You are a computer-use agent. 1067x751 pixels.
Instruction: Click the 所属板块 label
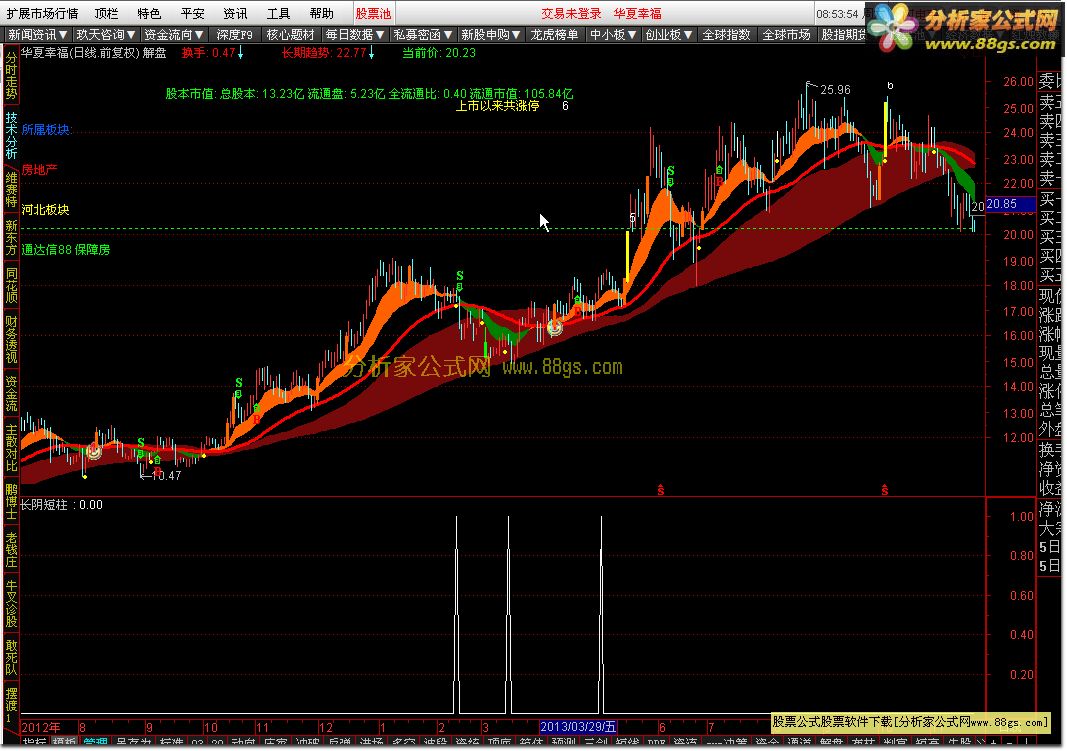46,129
